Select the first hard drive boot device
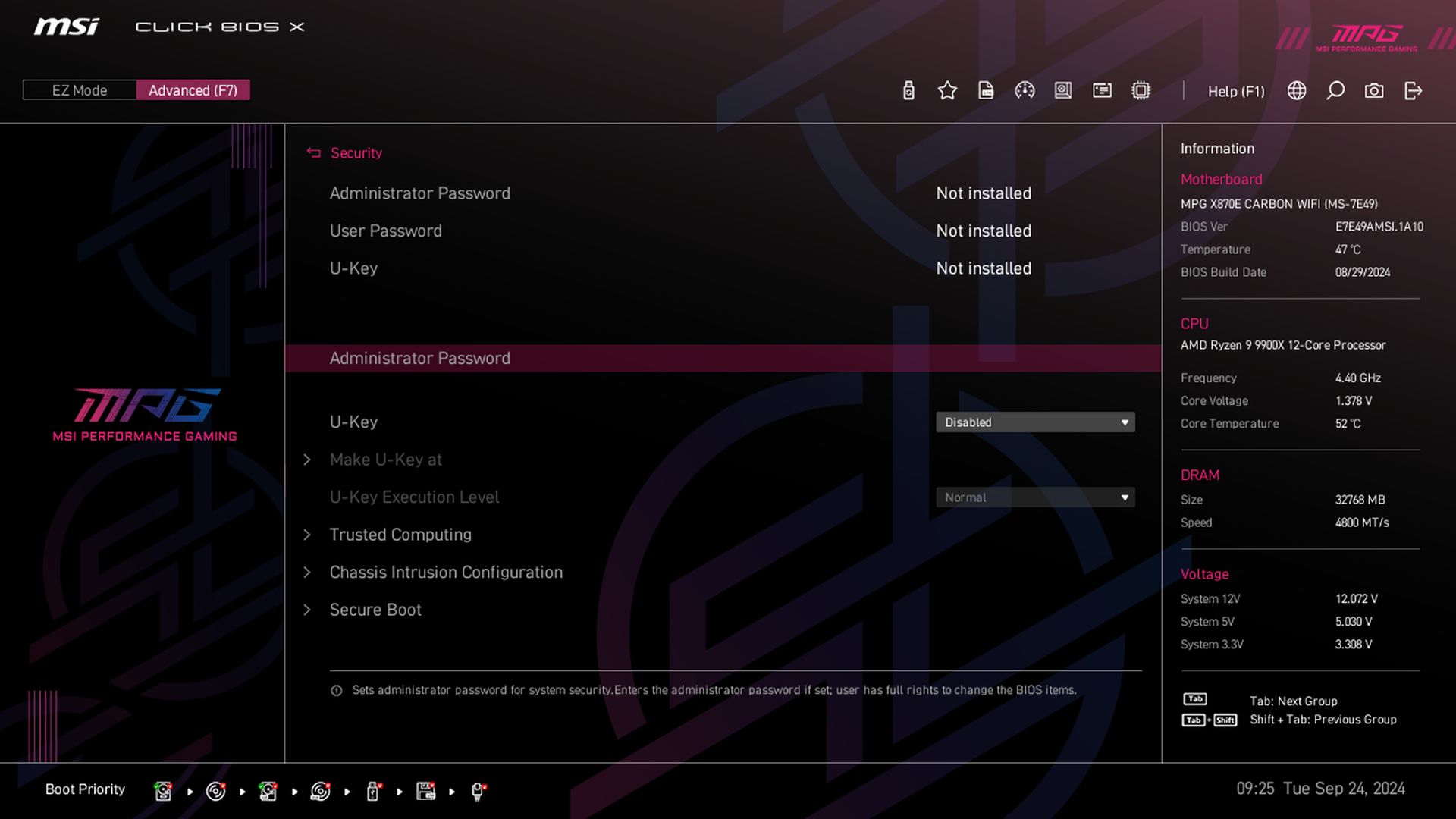Screen dimensions: 1456x819 [163, 791]
